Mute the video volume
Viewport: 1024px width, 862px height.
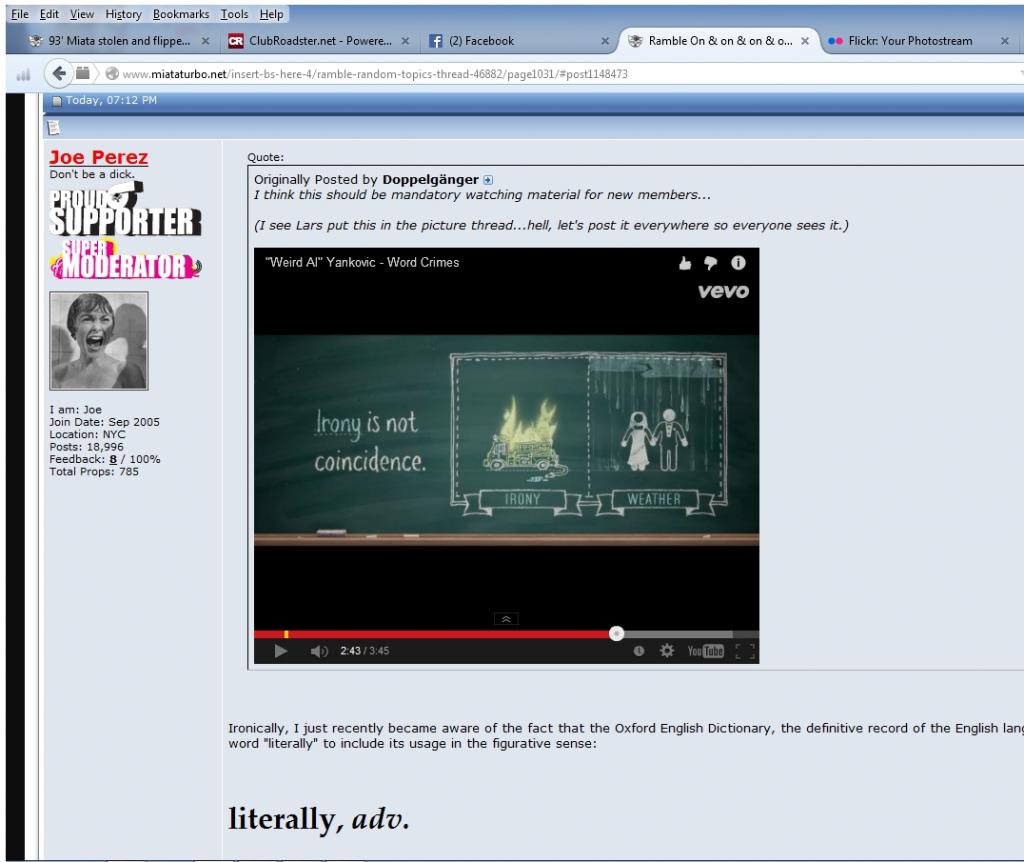[319, 651]
